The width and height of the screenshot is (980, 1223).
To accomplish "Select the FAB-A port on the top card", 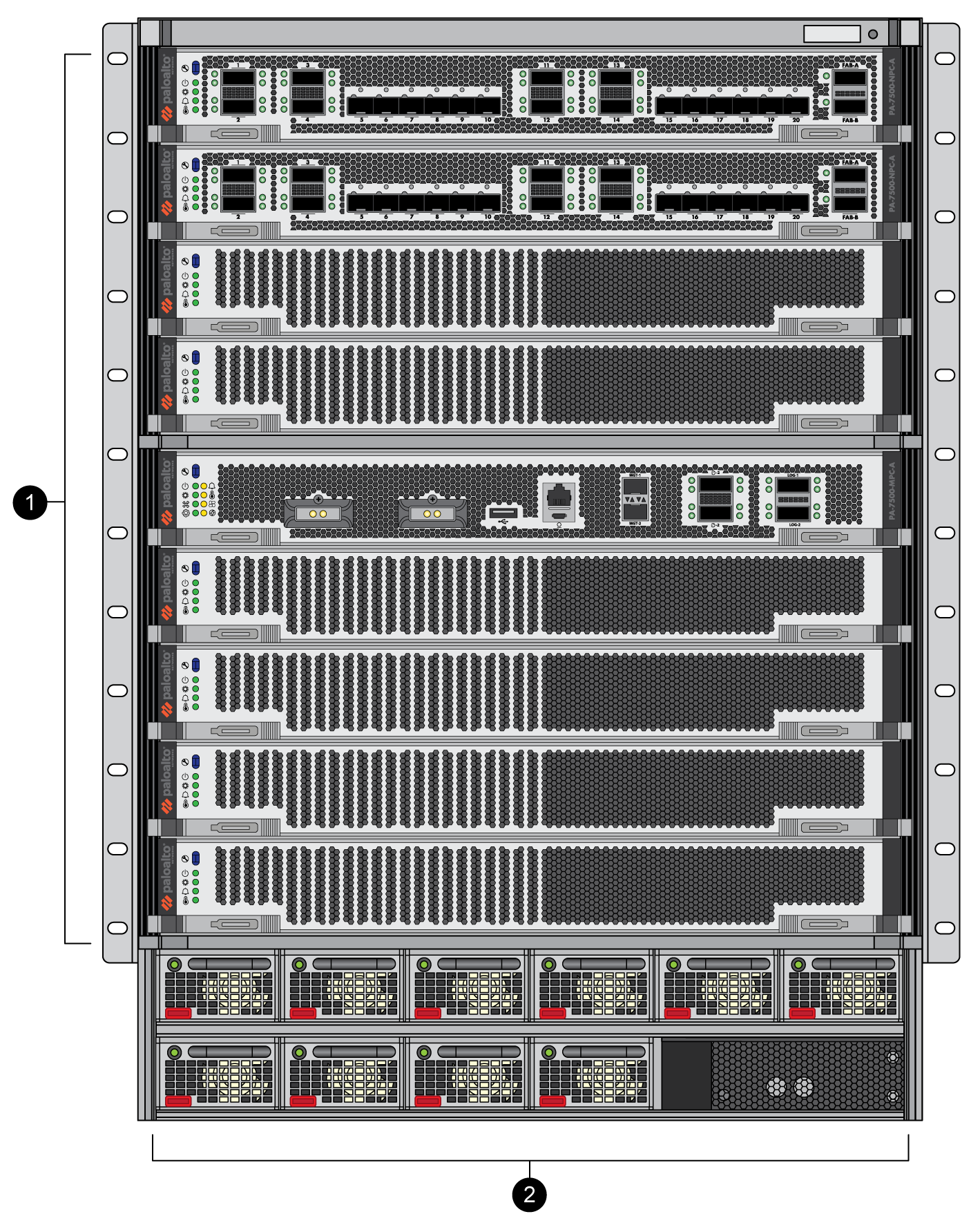I will [850, 77].
